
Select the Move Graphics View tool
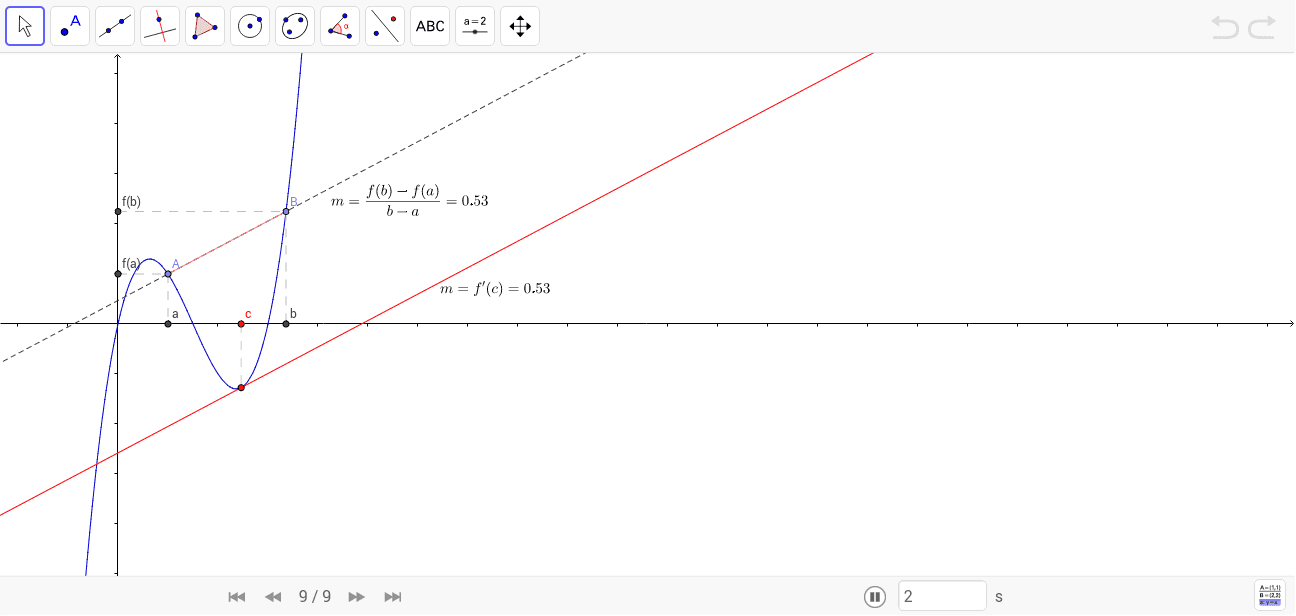coord(520,26)
